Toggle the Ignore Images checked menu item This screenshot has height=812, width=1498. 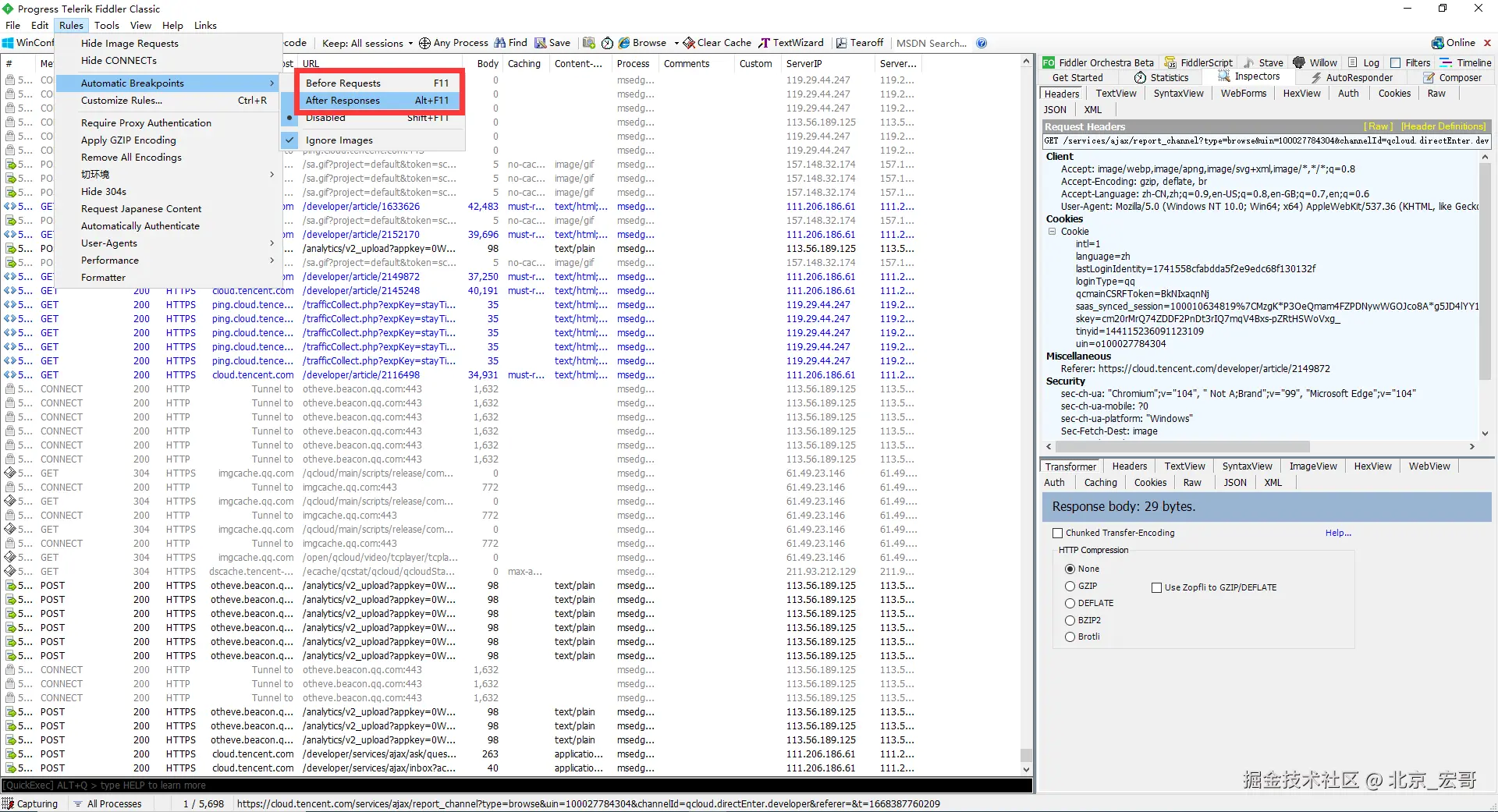pyautogui.click(x=373, y=140)
